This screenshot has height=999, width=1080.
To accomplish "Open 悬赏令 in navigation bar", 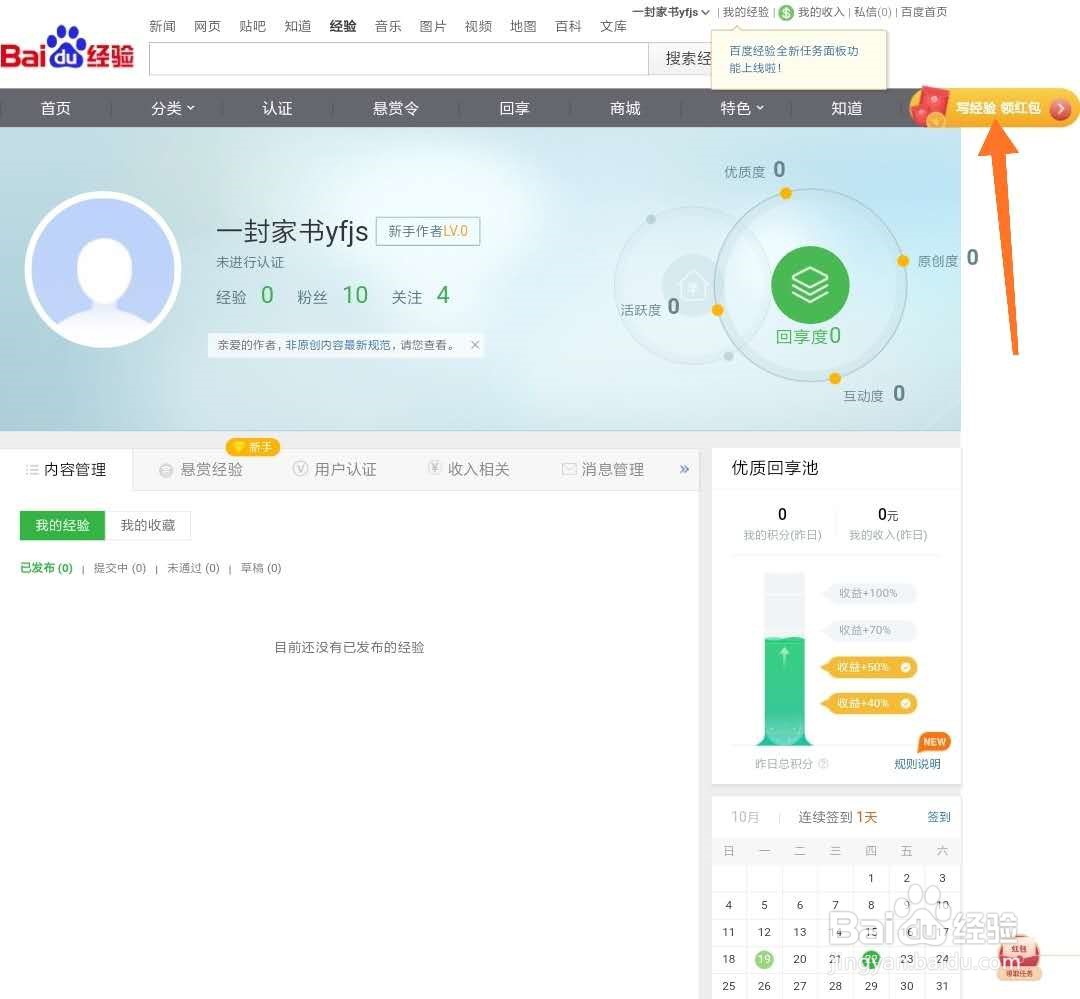I will click(x=395, y=108).
